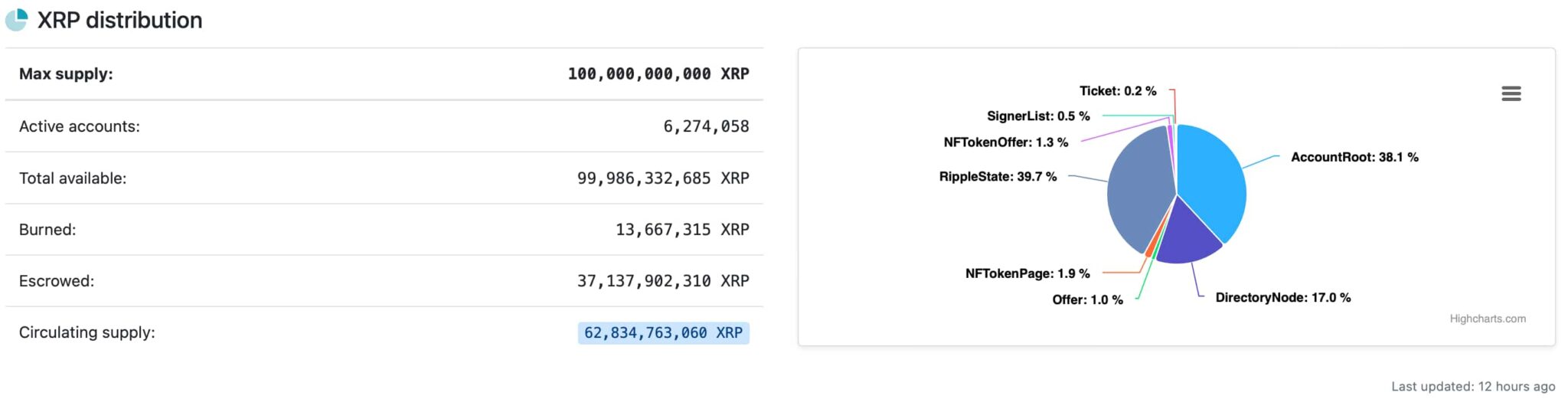
Task: Click the NFTokenPage: 1.9 % label
Action: pos(1027,273)
